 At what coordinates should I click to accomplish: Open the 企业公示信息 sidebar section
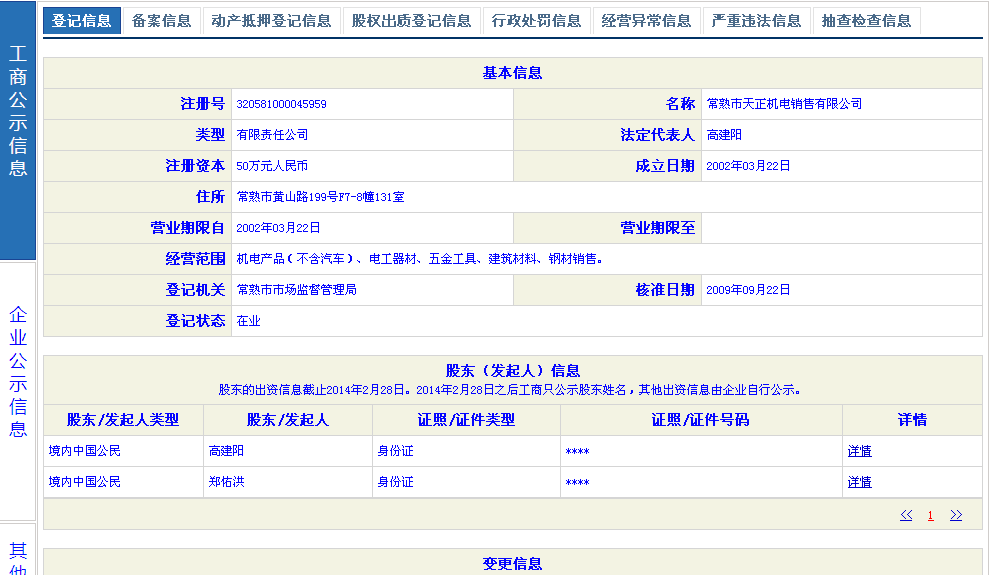point(18,373)
